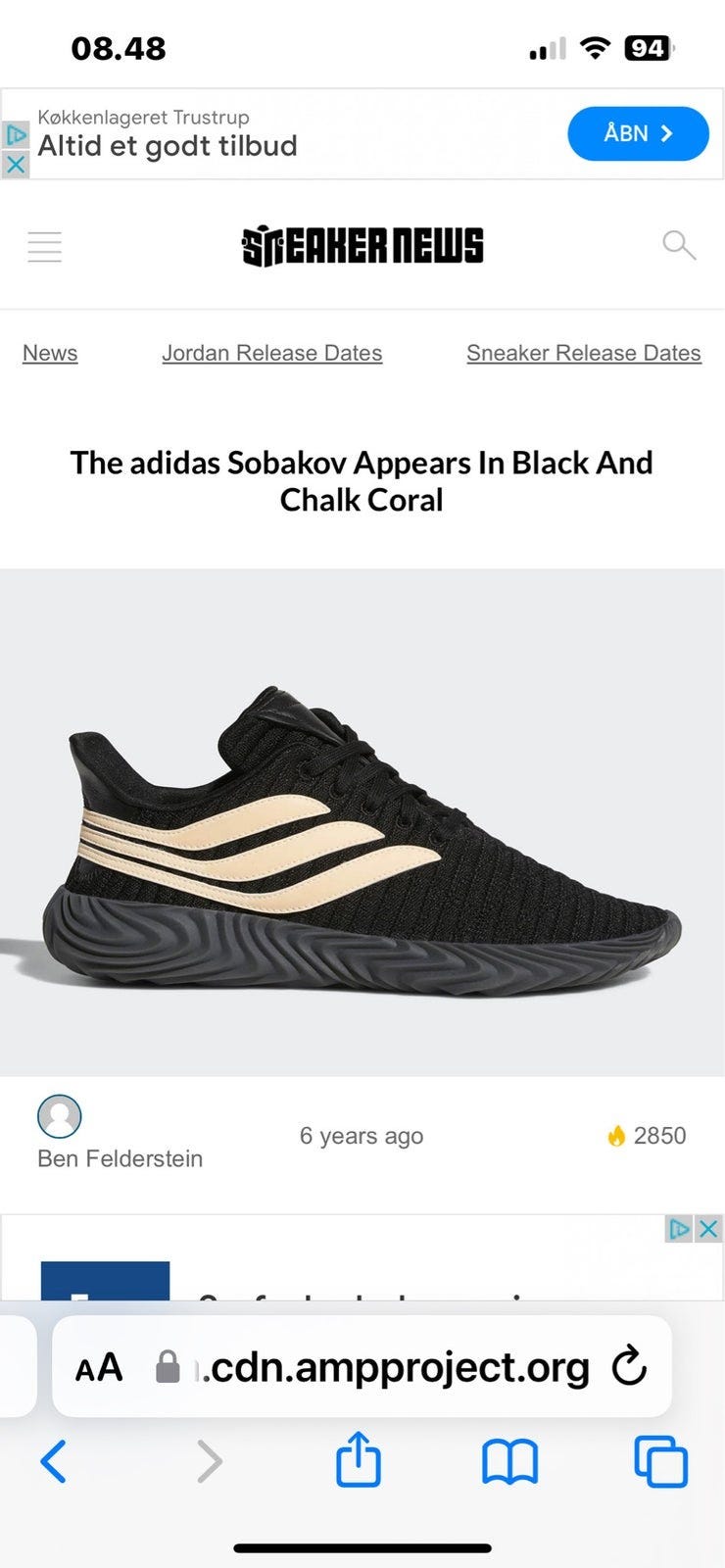This screenshot has width=725, height=1568.
Task: Tap the adidas Sobakov shoe image
Action: tap(362, 822)
